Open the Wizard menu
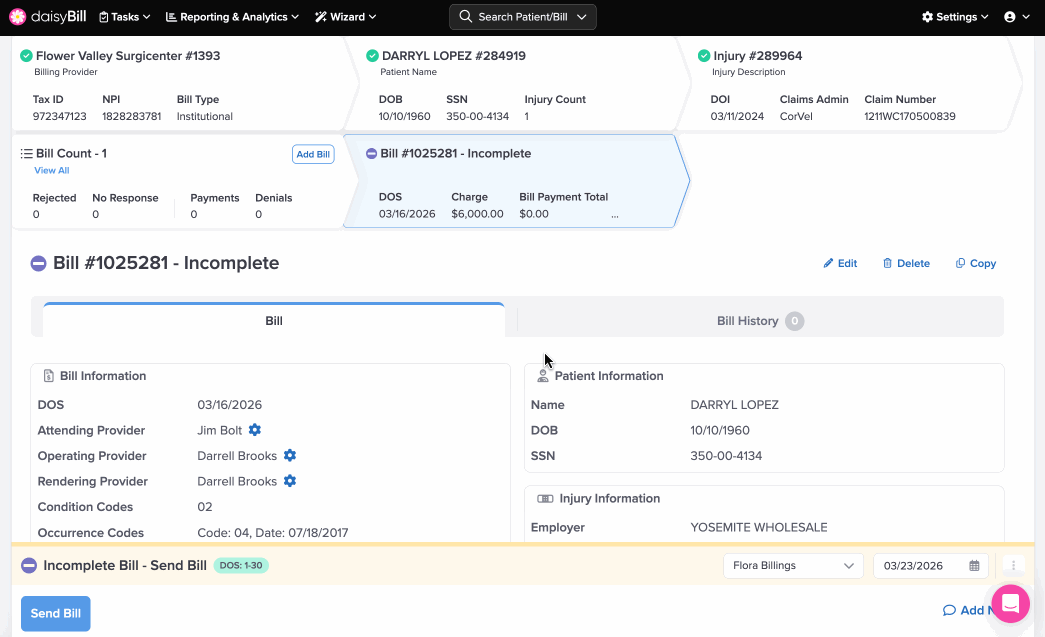Screen dimensions: 1045x637 click(345, 17)
